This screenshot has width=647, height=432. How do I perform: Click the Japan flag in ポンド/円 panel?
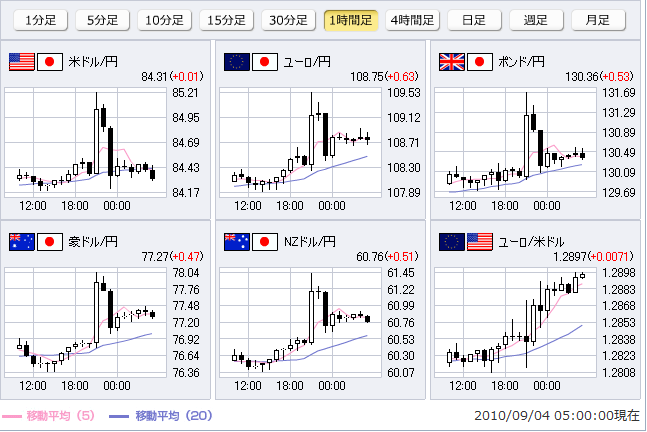pyautogui.click(x=481, y=62)
